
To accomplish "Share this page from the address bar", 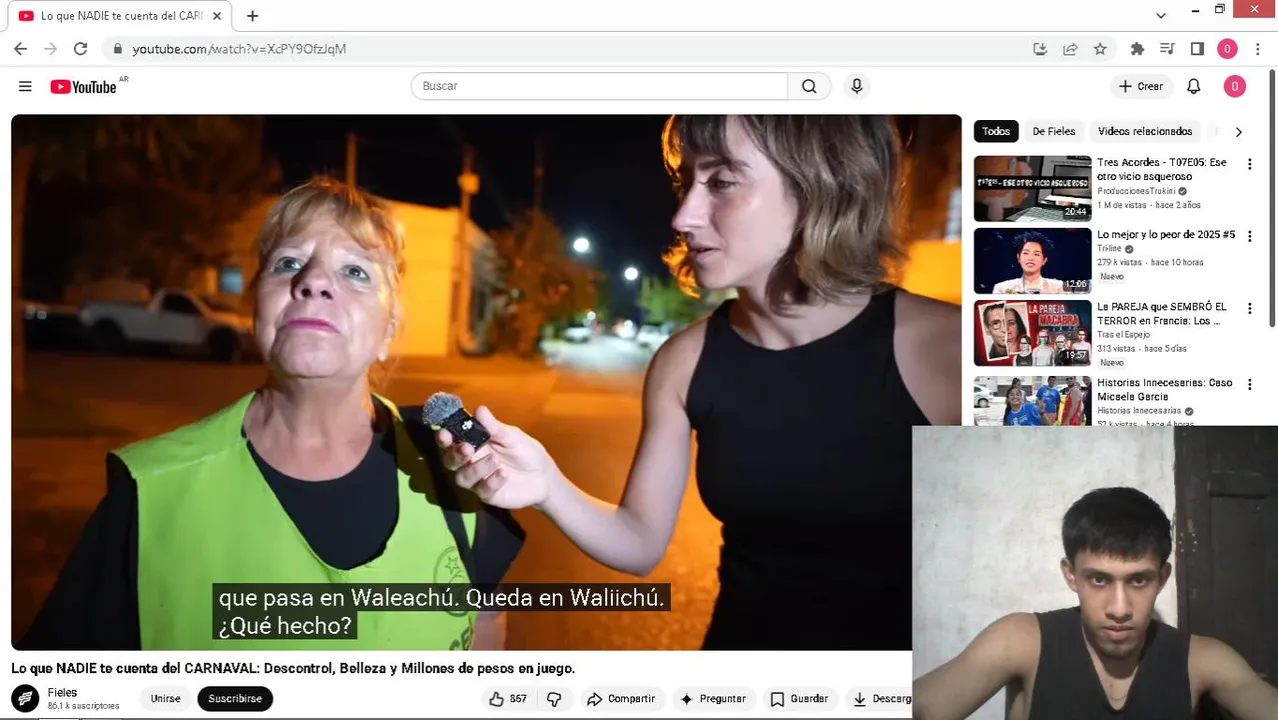I will pos(1070,48).
